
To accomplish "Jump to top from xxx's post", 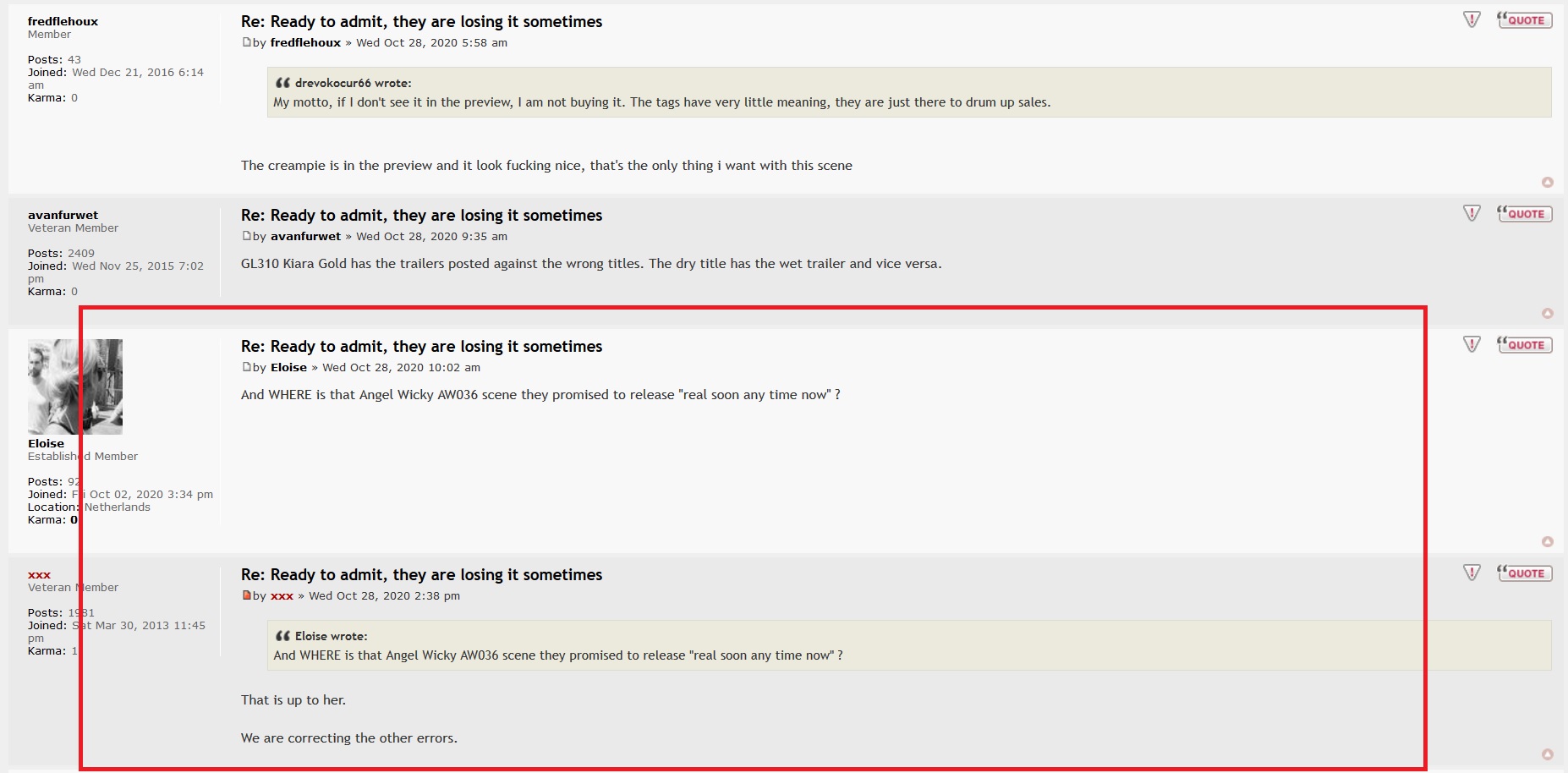I will point(1547,754).
